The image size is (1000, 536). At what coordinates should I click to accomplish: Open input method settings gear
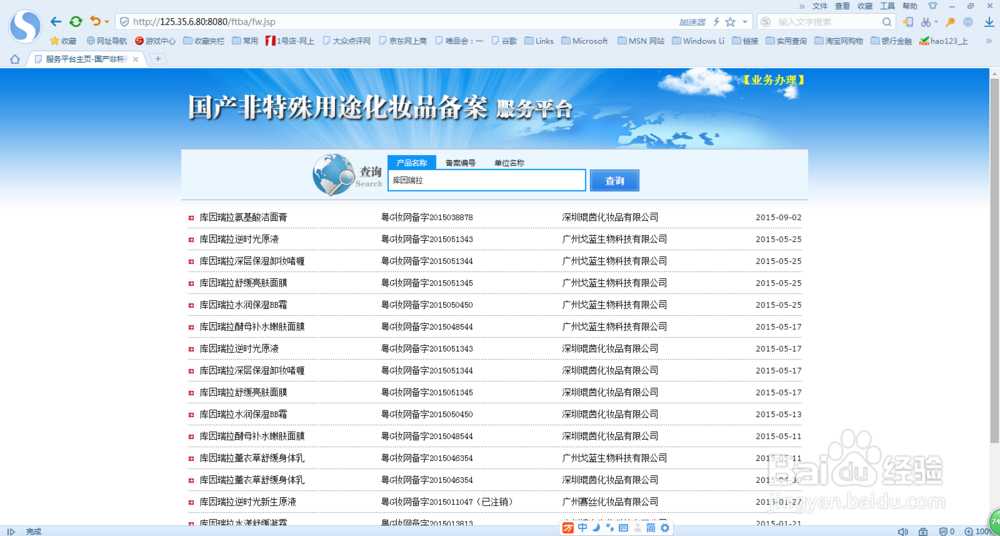coord(665,528)
